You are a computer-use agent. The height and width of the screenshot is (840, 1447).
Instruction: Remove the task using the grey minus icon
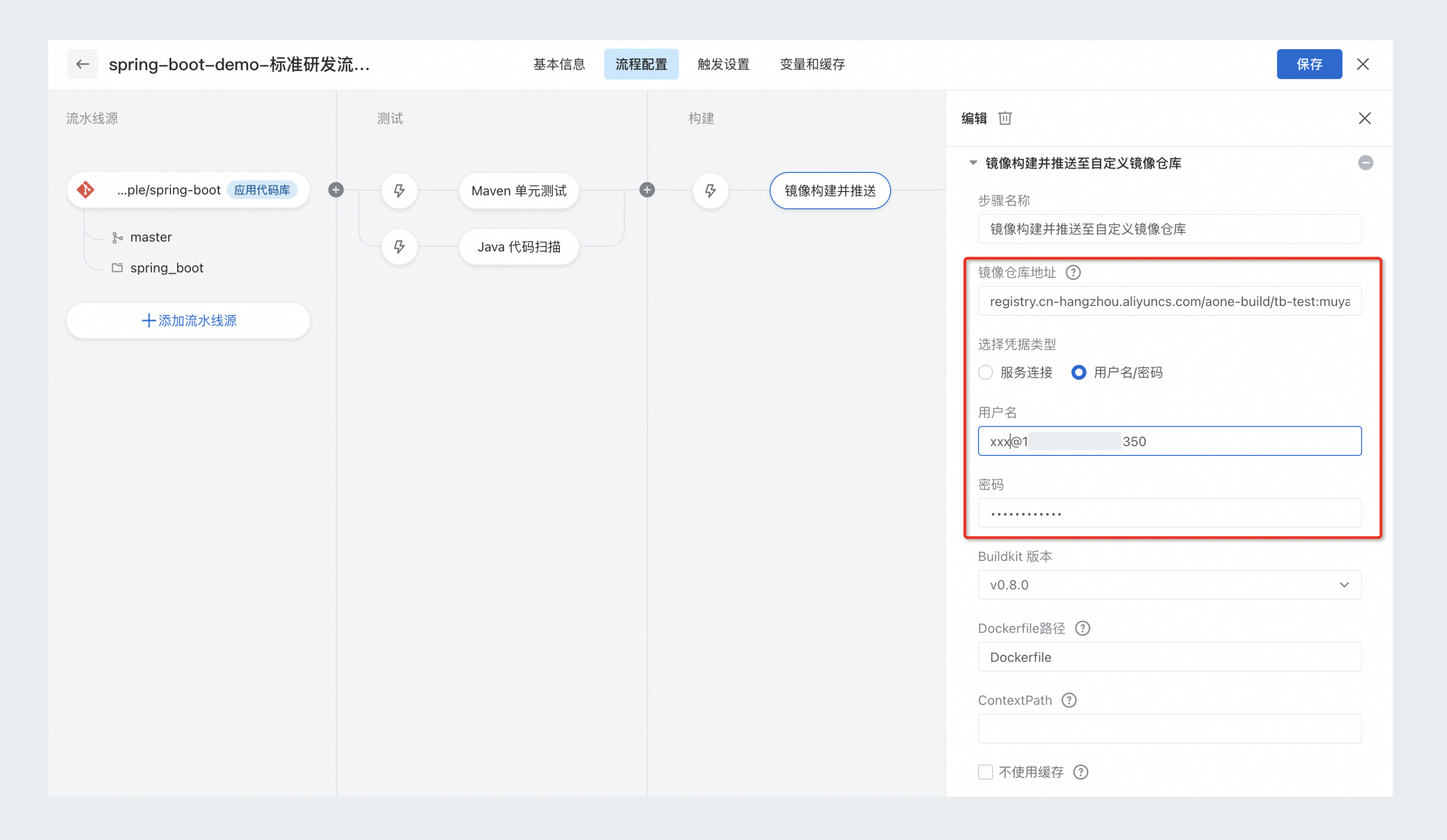point(1365,163)
